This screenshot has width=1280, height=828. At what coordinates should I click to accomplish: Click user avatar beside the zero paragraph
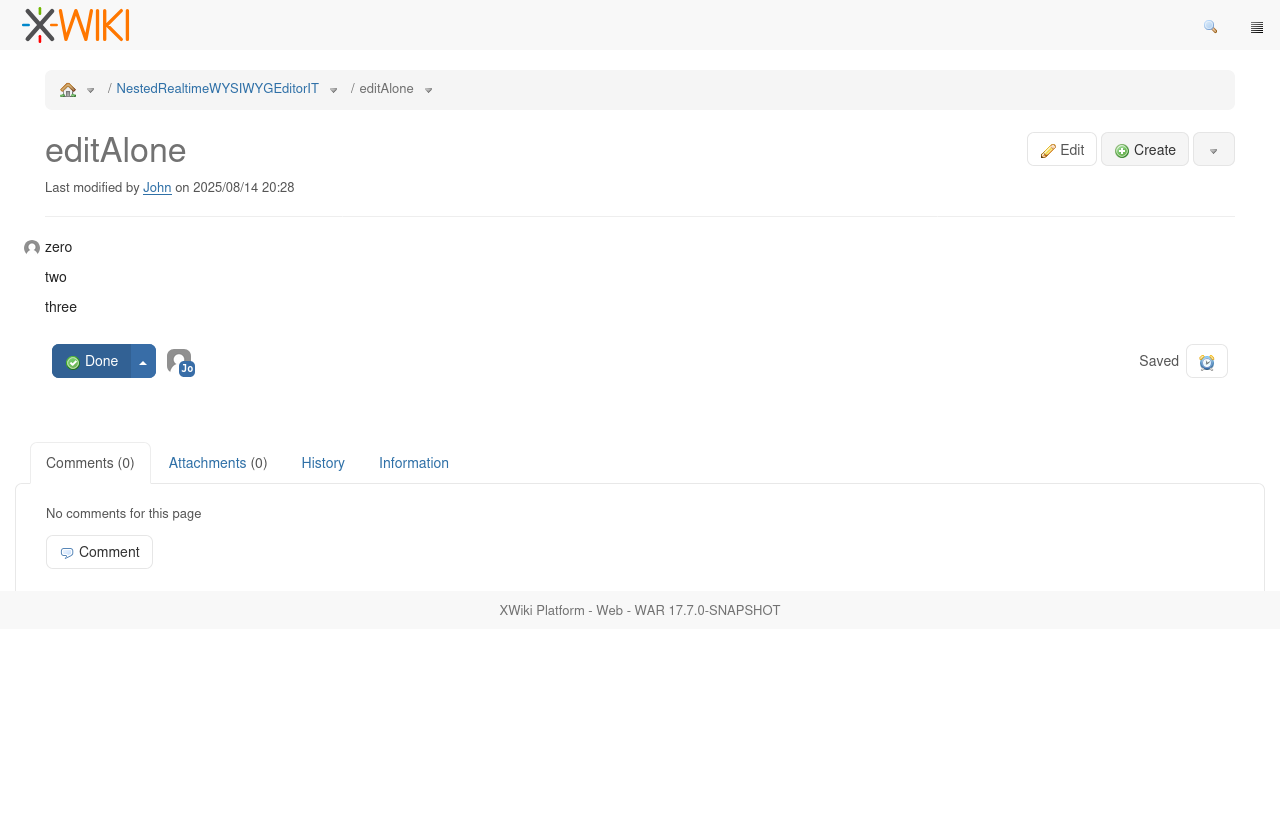[32, 248]
